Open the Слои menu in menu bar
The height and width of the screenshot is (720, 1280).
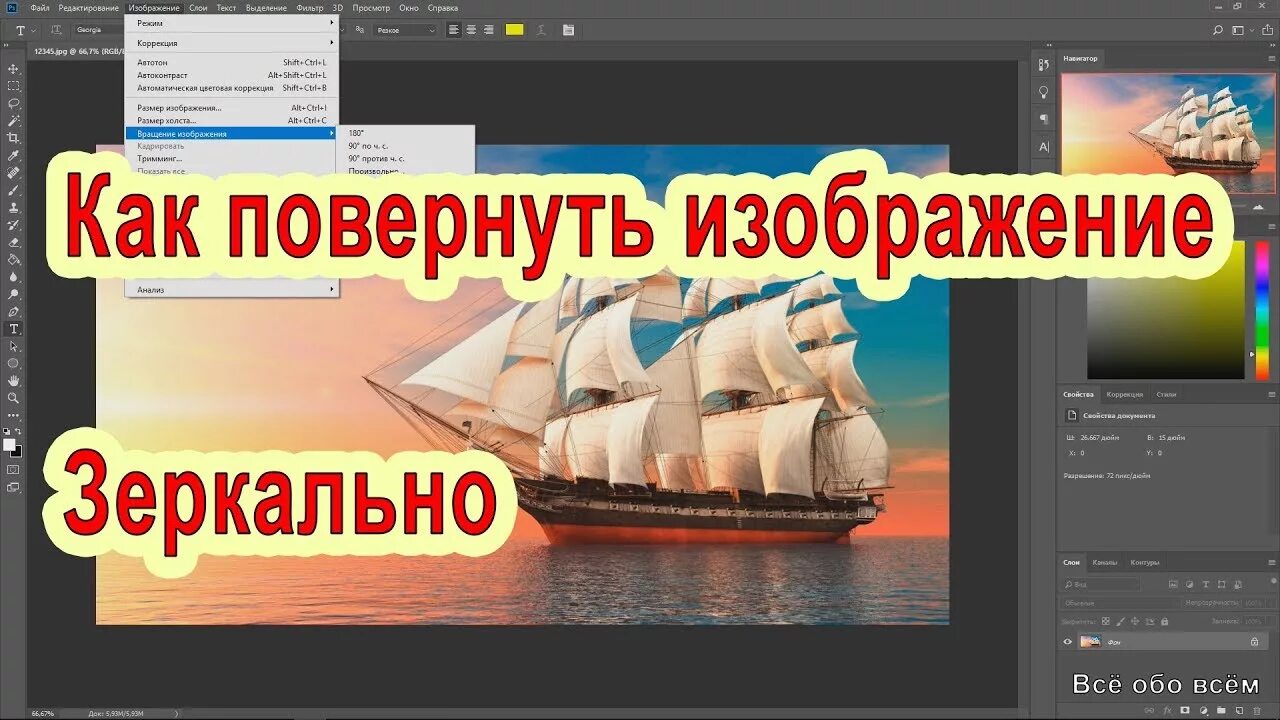click(x=198, y=7)
